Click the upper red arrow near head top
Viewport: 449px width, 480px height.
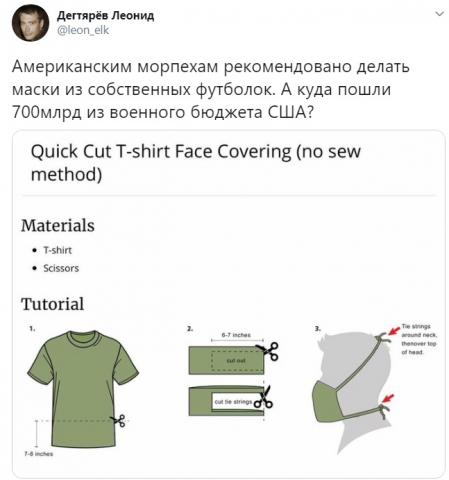point(394,330)
